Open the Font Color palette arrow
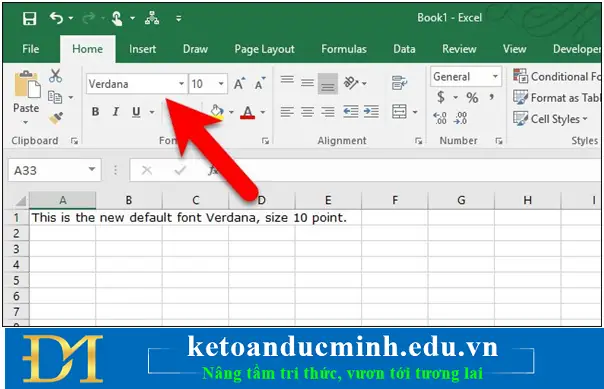Viewport: 604px width, 389px height. [x=263, y=112]
